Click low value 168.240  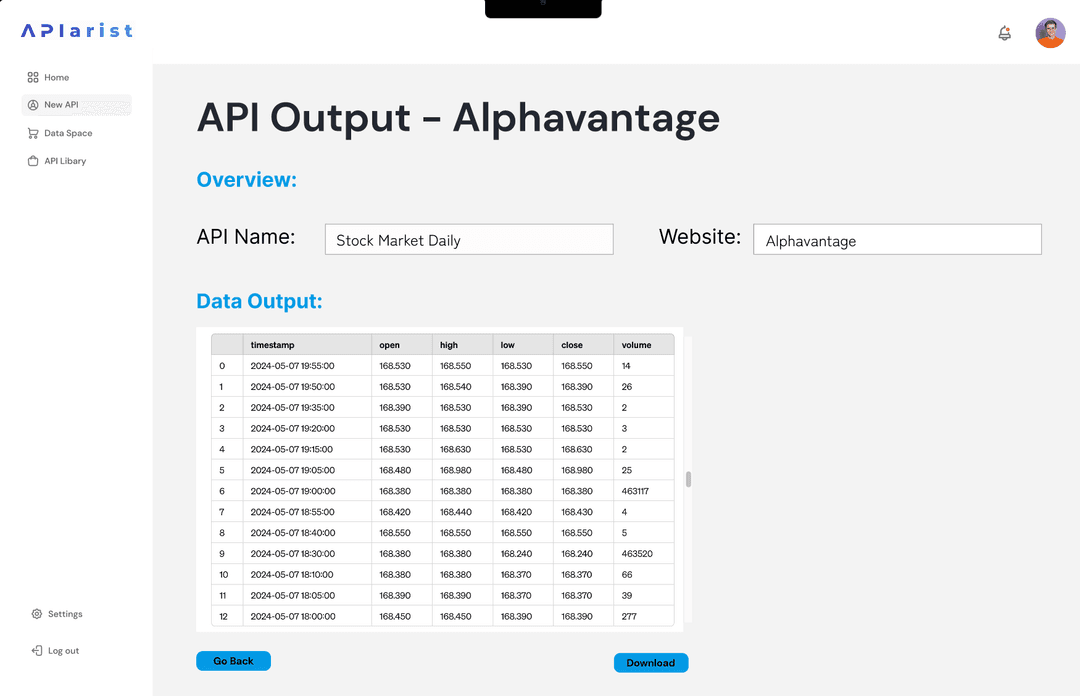click(516, 553)
